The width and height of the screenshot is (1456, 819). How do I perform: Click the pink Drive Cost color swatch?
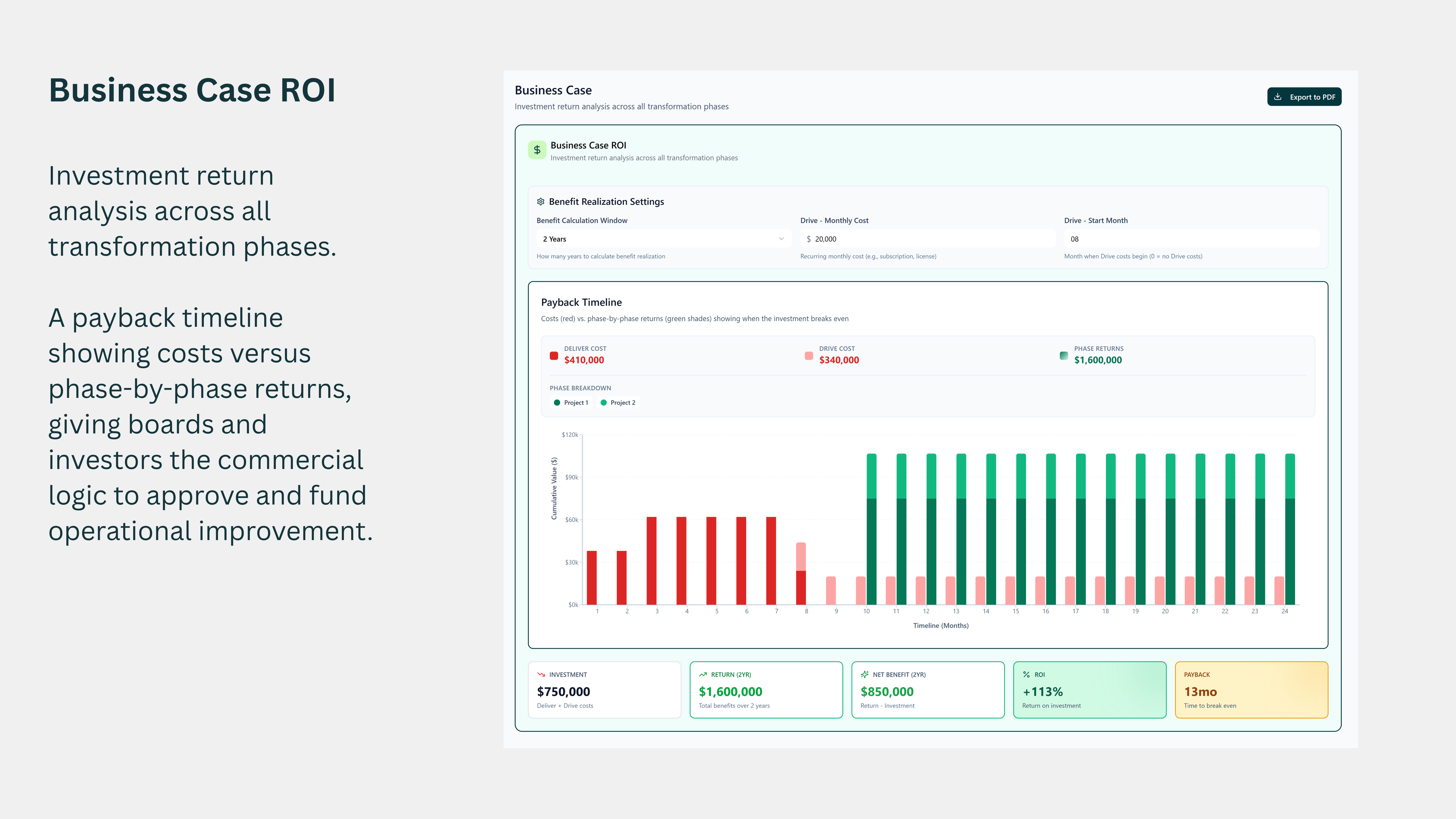click(x=809, y=355)
